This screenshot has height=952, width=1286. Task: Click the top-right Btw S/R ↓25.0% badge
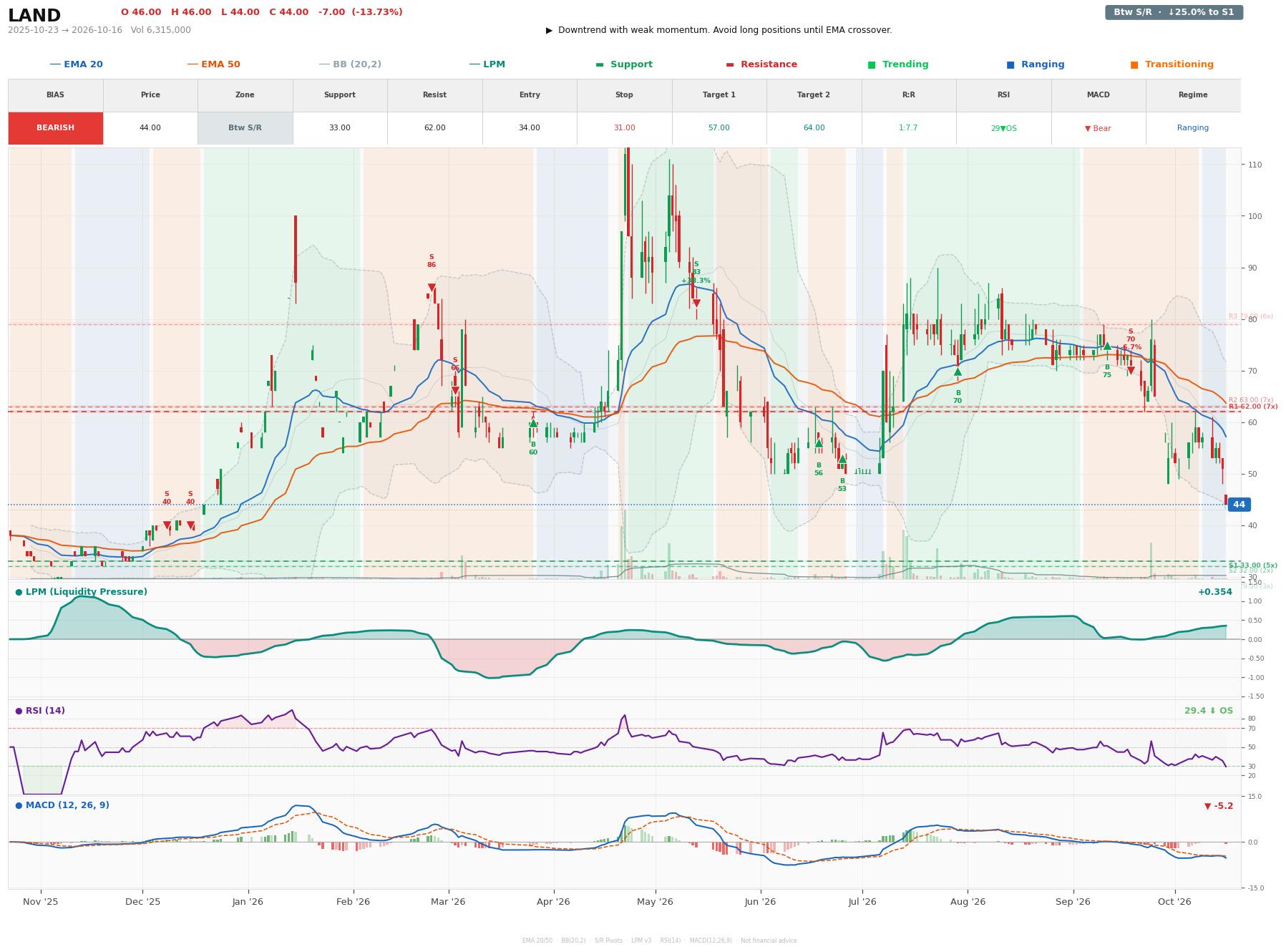1174,12
